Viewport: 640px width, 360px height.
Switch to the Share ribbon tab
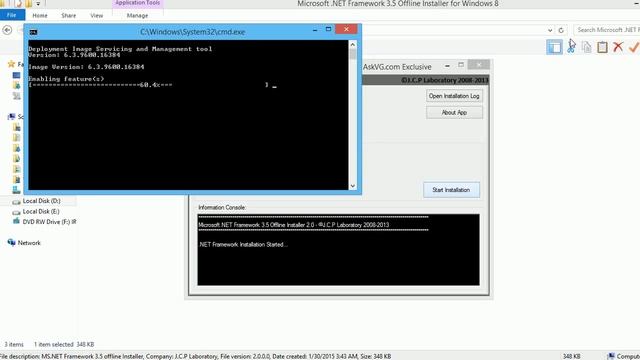pyautogui.click(x=68, y=16)
